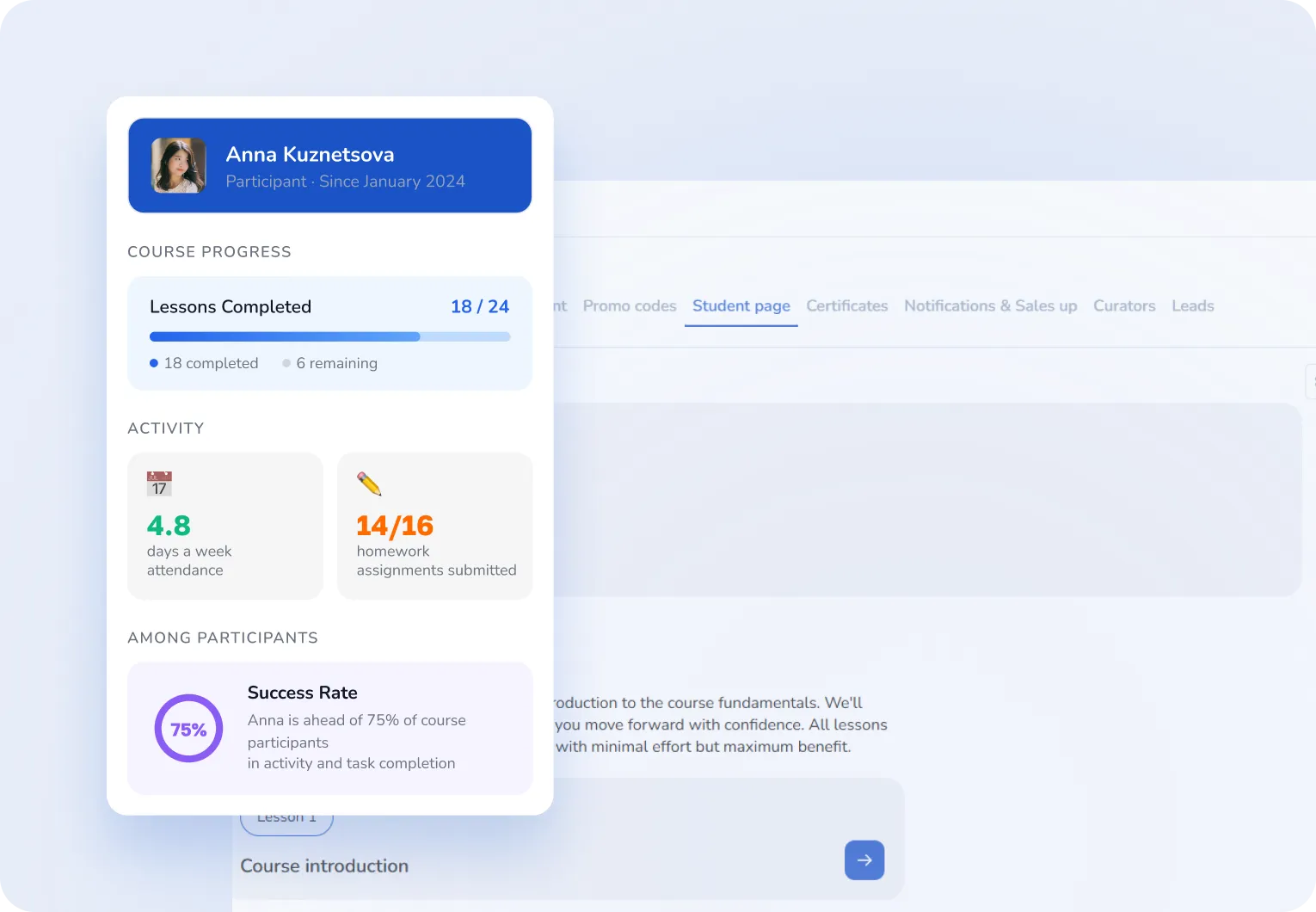This screenshot has height=912, width=1316.
Task: Click the Anna Kuznetsova name header
Action: coord(310,155)
